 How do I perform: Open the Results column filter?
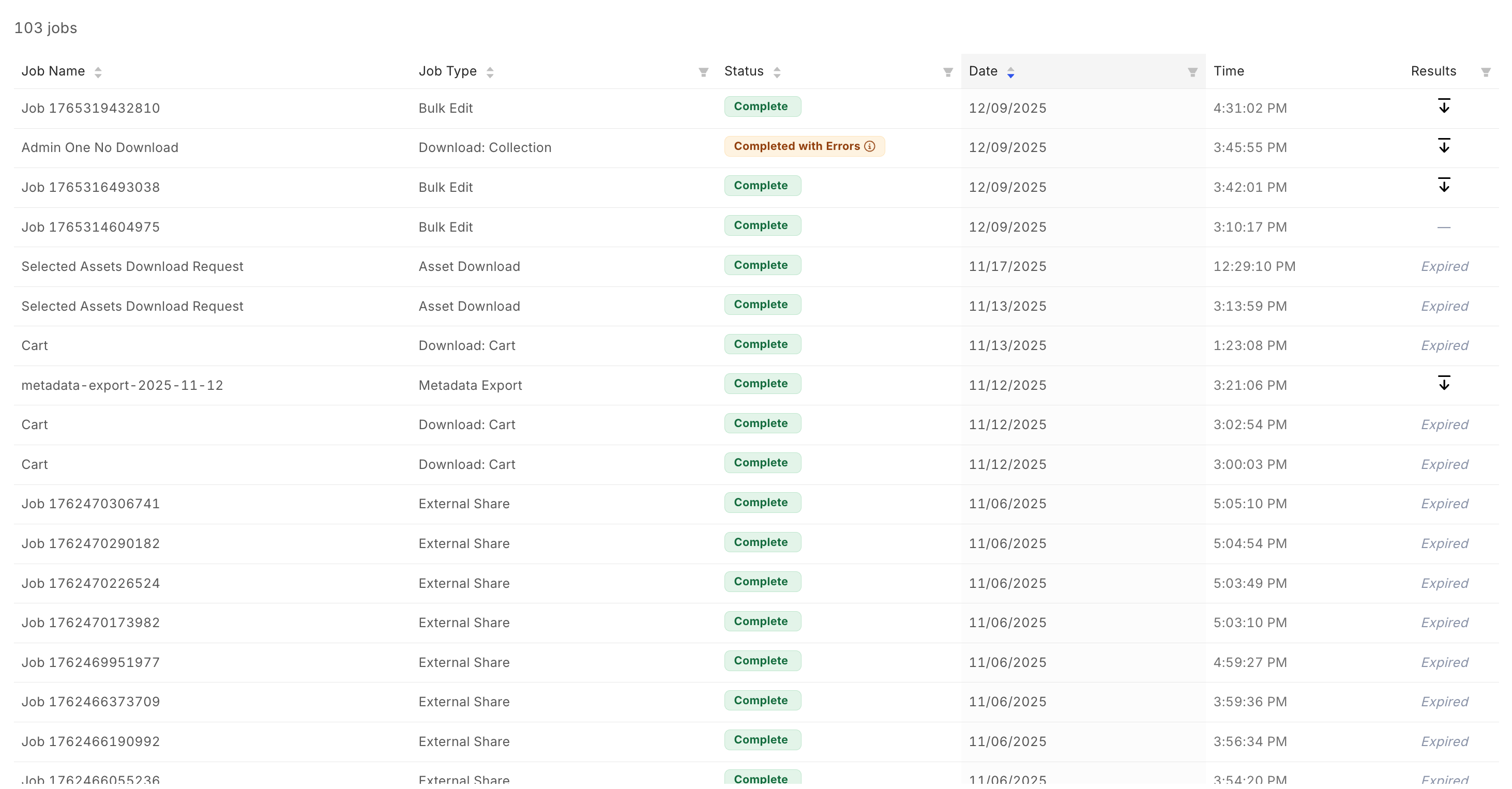pos(1486,72)
